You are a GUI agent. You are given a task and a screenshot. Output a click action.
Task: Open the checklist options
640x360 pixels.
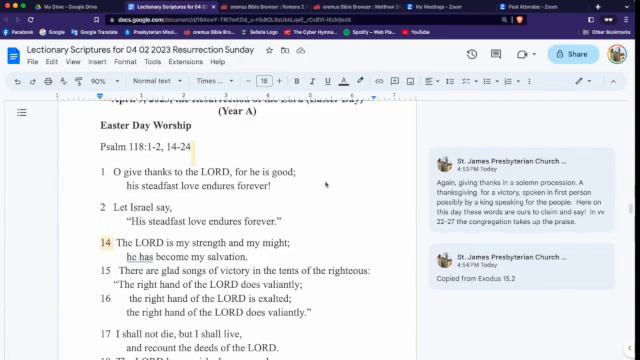pos(469,81)
